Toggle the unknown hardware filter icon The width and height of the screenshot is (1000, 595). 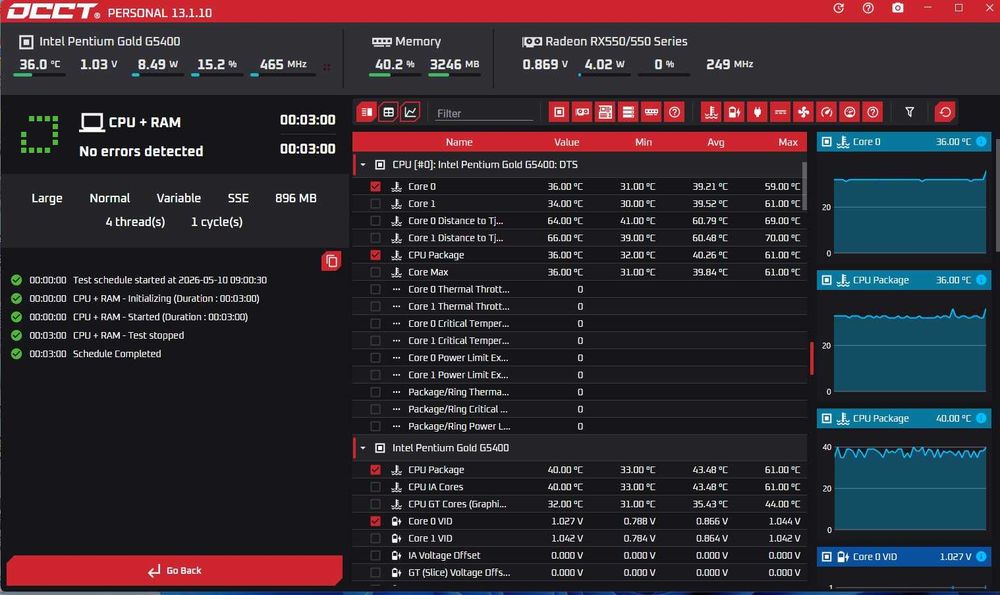pos(674,112)
